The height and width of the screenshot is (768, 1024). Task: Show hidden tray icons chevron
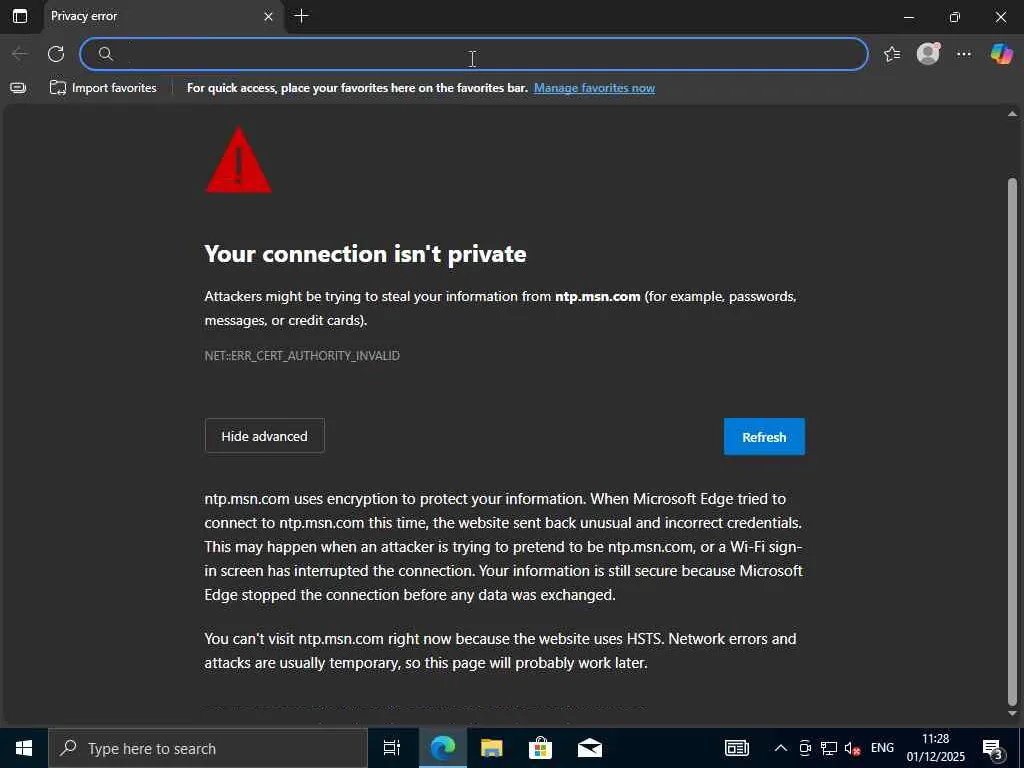tap(780, 748)
